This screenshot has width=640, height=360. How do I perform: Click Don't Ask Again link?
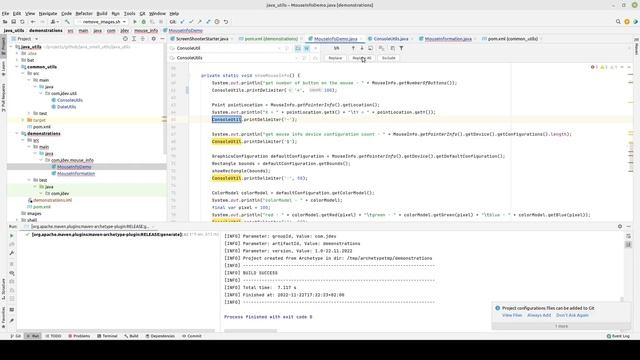click(x=572, y=315)
